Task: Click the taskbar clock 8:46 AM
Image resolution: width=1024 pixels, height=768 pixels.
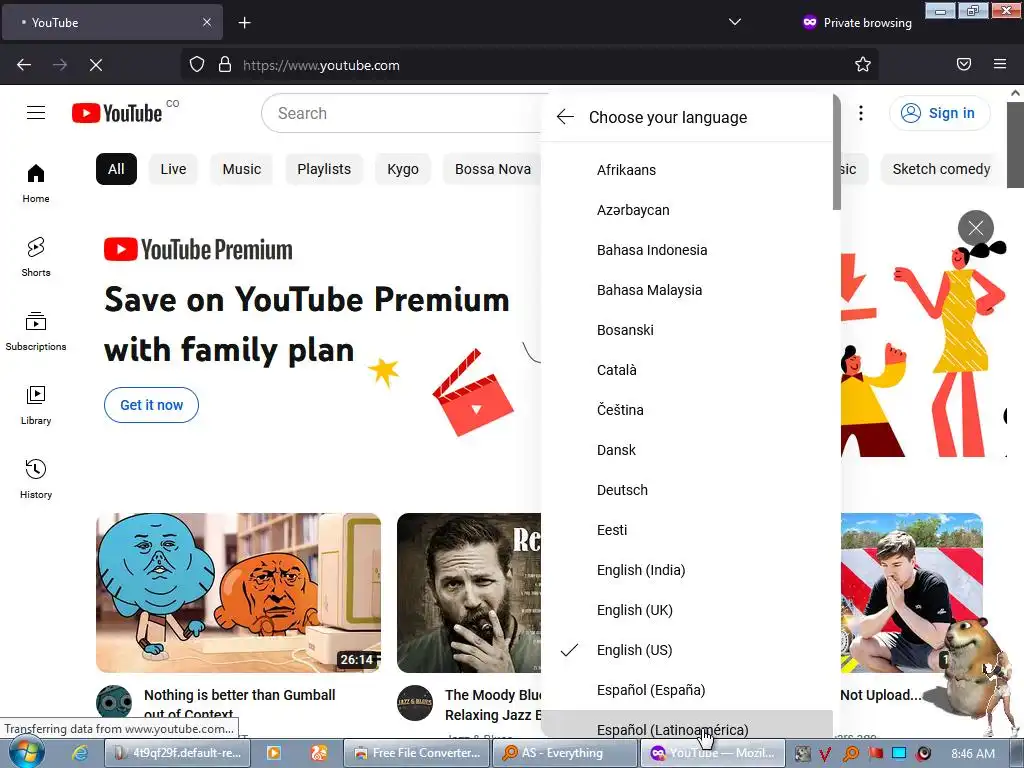Action: 973,753
